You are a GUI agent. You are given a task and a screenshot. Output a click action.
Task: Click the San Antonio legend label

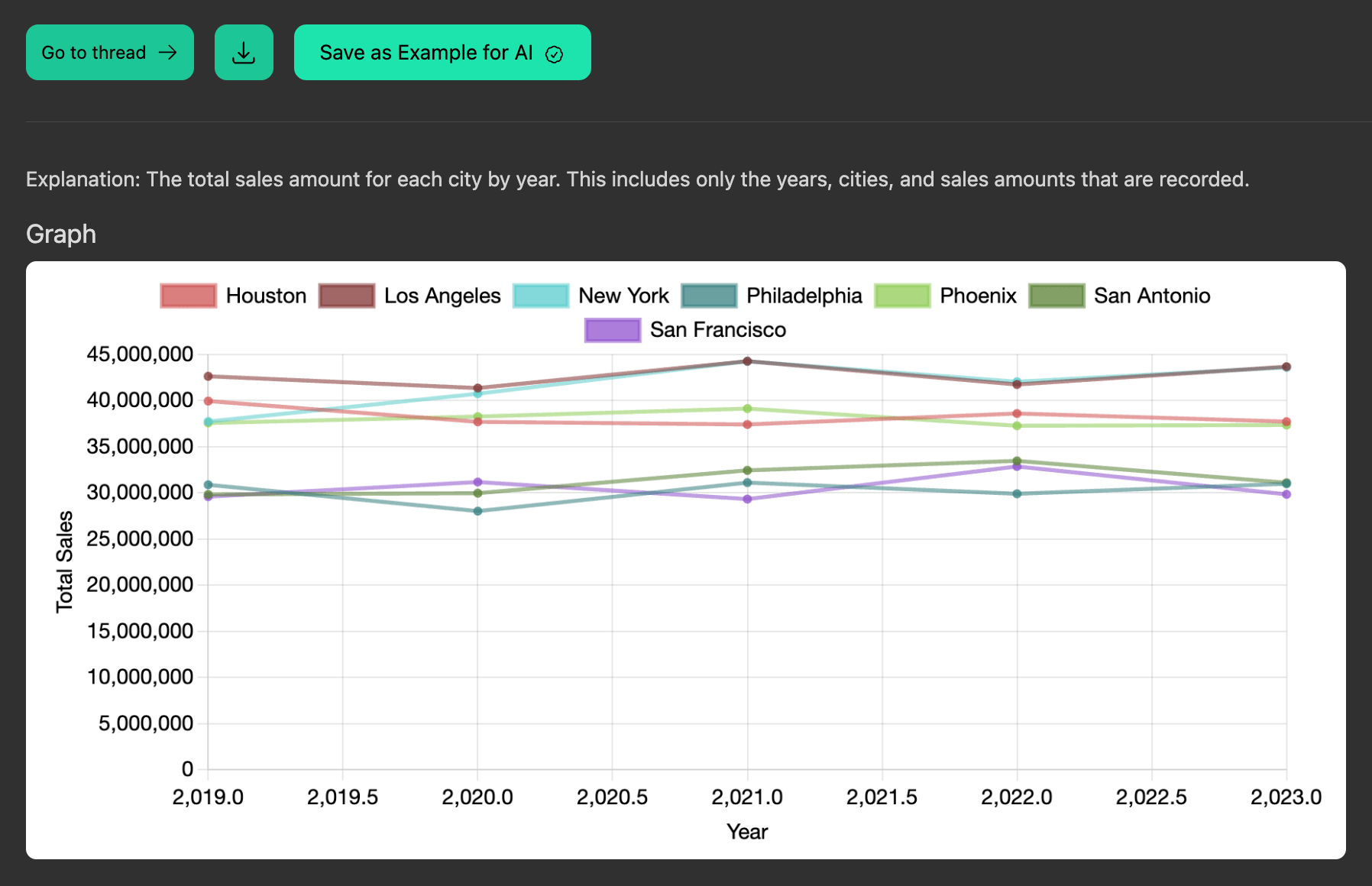click(1152, 296)
